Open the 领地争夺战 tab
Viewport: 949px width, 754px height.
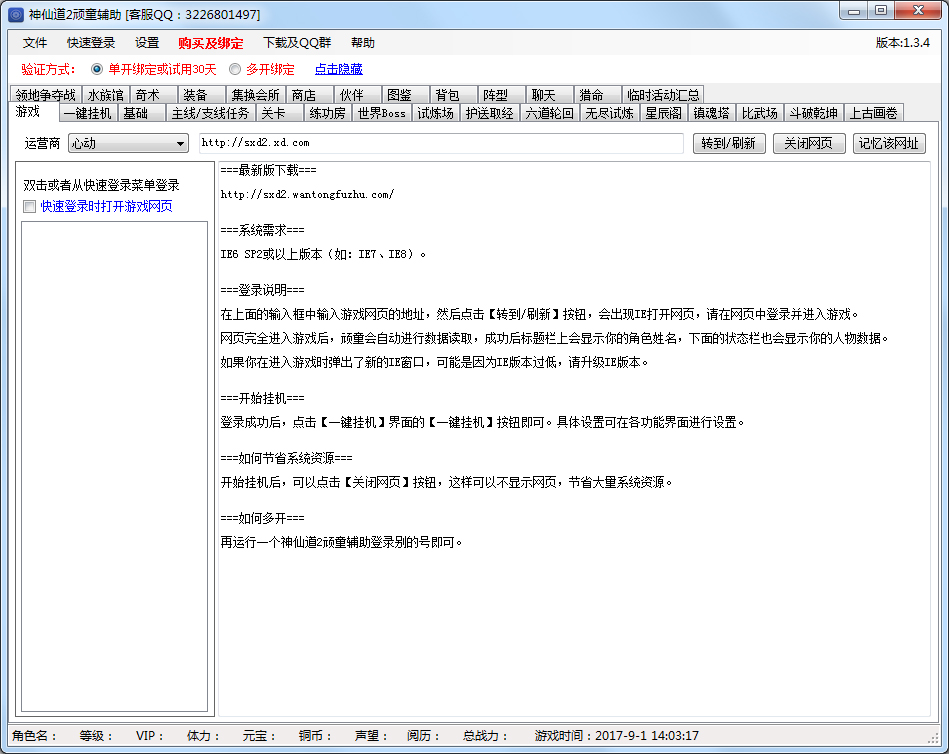(45, 95)
